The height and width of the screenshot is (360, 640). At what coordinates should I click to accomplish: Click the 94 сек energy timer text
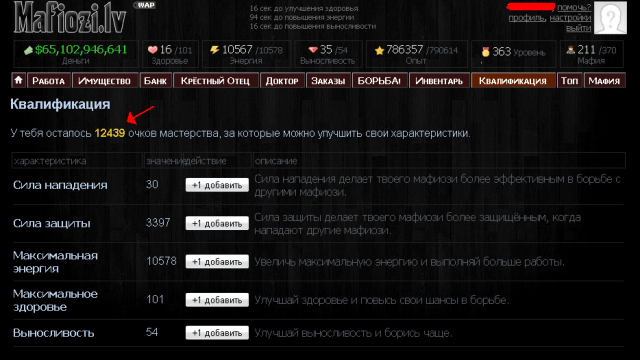coord(302,17)
